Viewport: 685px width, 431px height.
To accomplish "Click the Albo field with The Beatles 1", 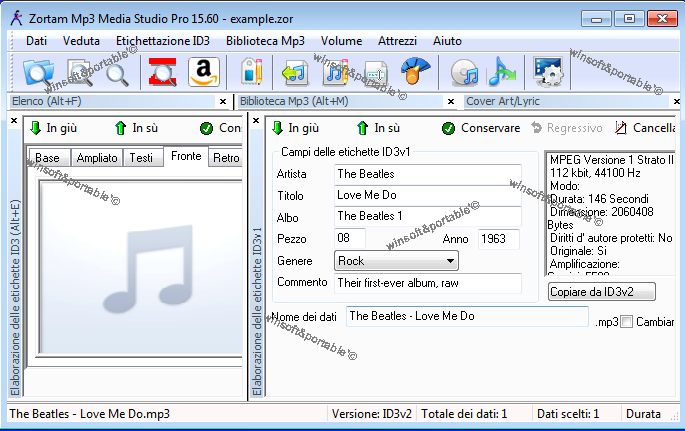I will (428, 216).
